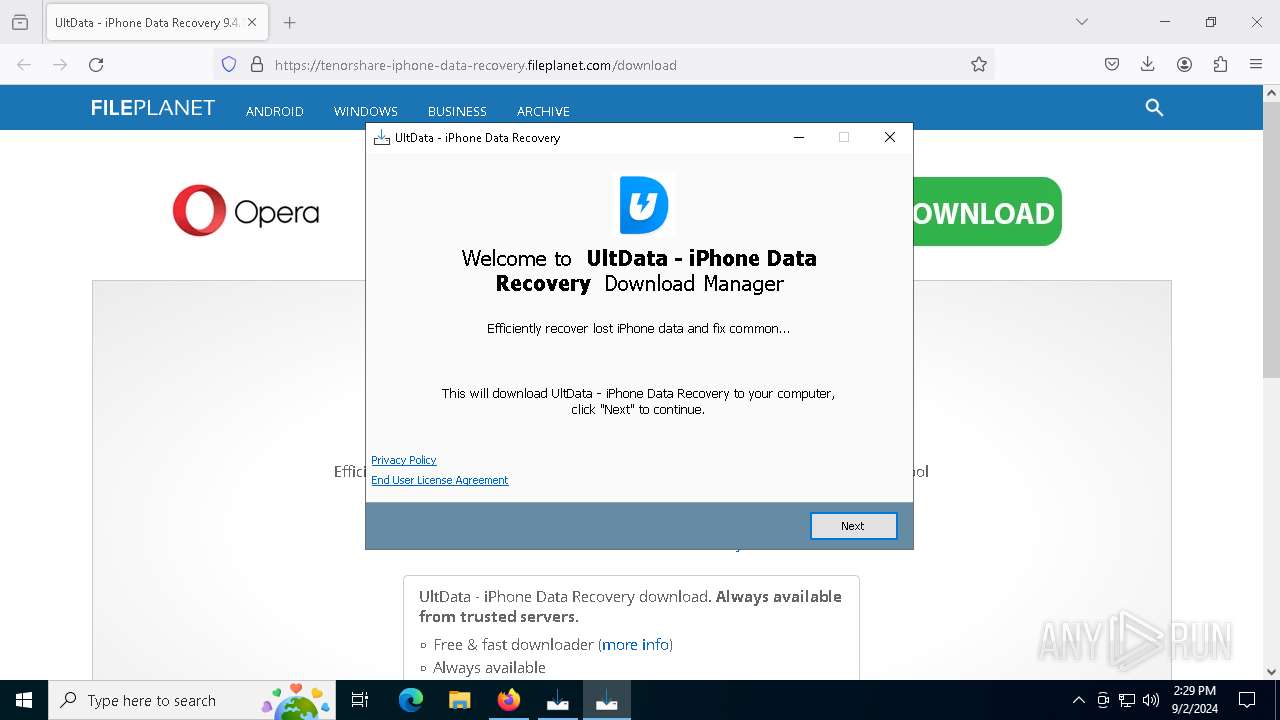
Task: Open the volume control in tray
Action: click(x=1151, y=700)
